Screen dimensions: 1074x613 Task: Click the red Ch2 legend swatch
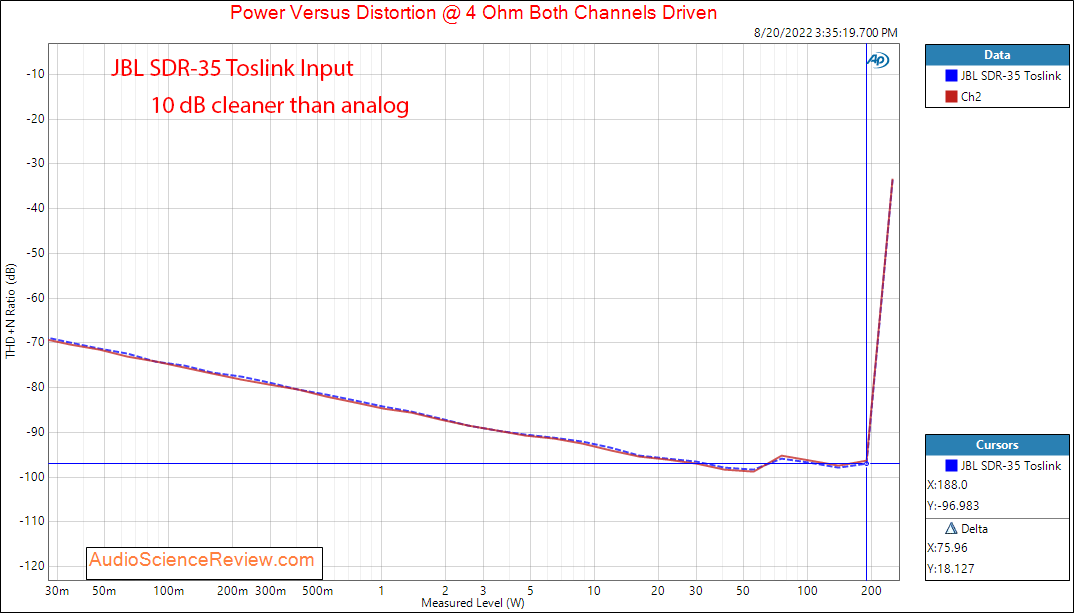point(951,97)
